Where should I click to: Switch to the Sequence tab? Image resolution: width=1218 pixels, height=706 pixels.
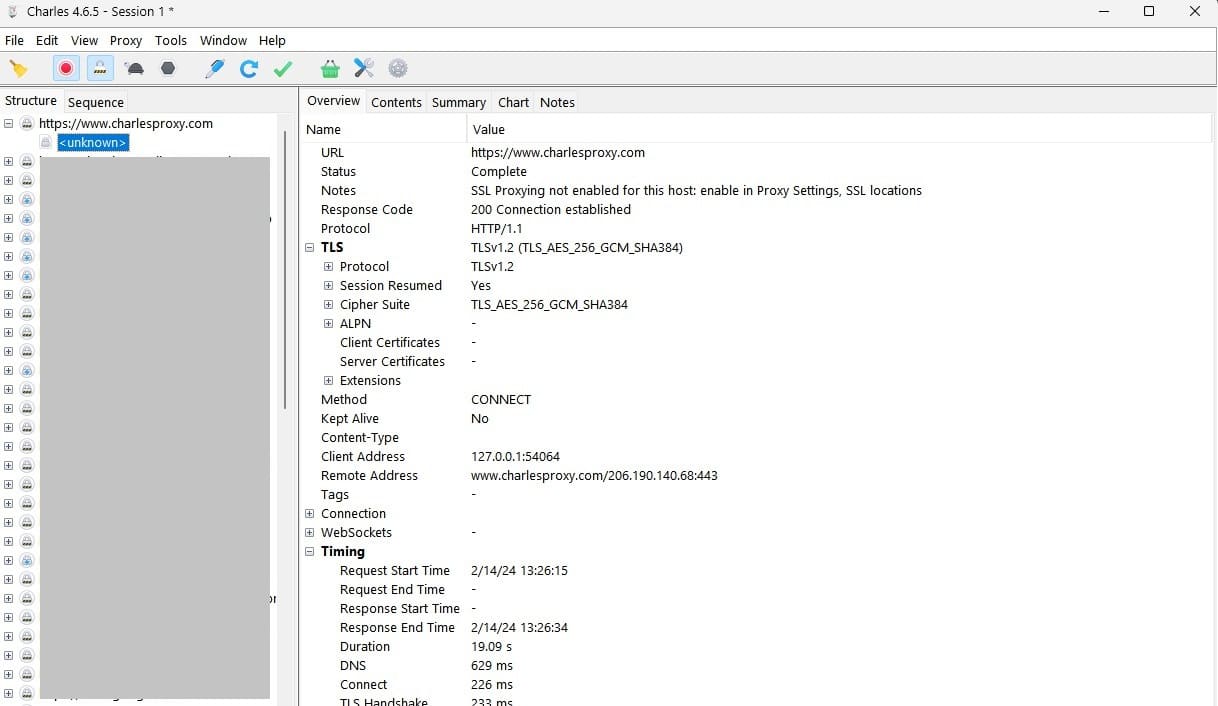coord(96,102)
